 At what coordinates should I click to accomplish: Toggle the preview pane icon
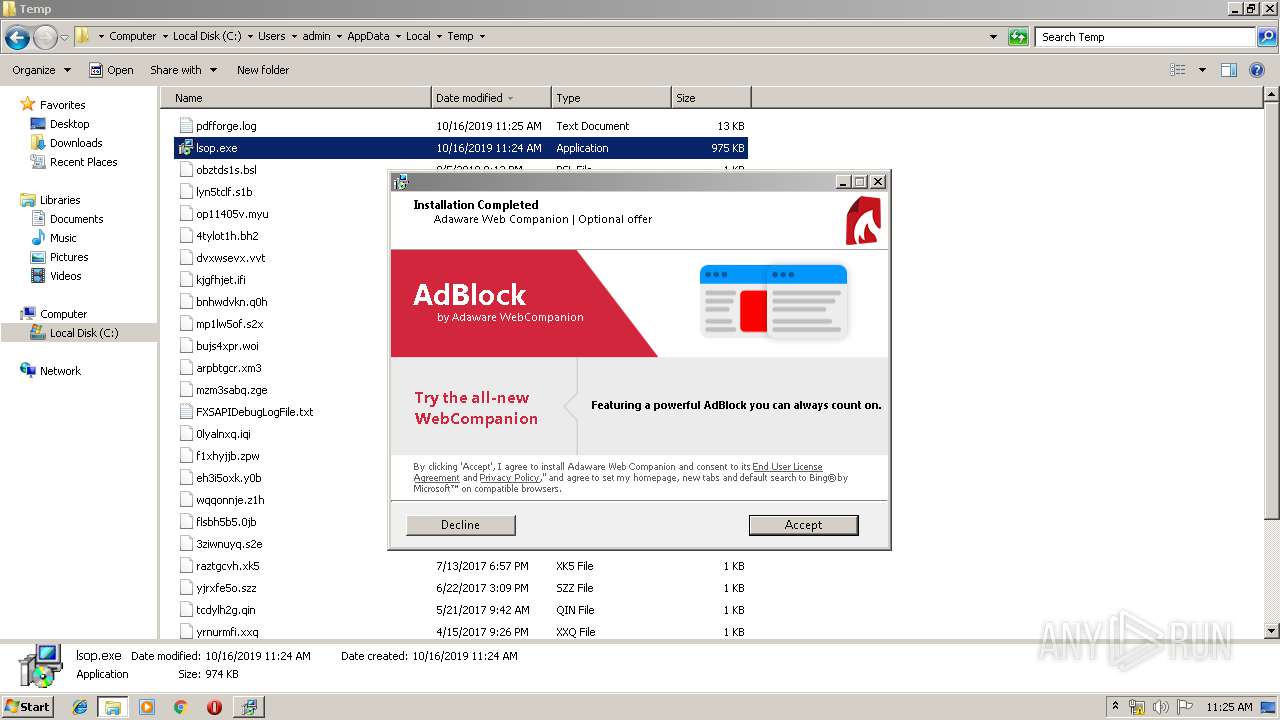[1229, 70]
